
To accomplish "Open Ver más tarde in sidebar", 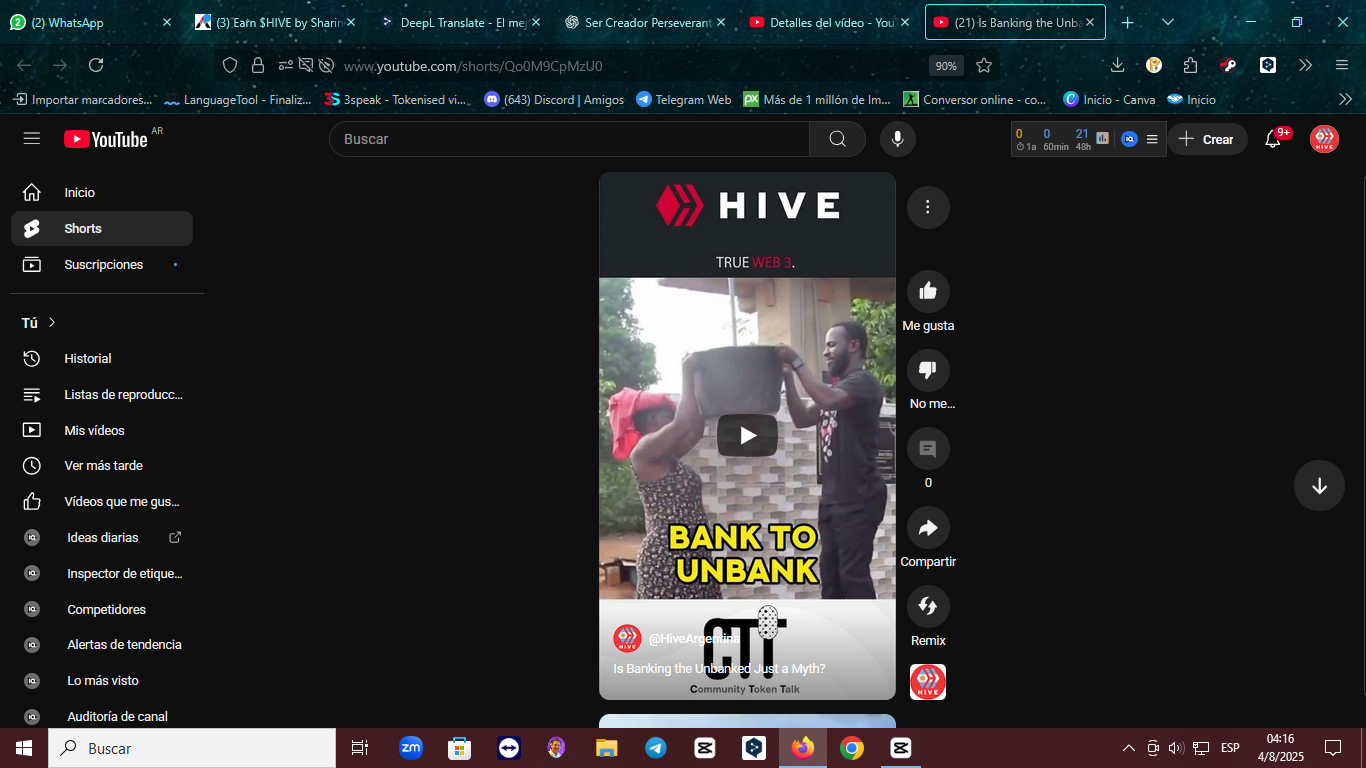I will 102,465.
